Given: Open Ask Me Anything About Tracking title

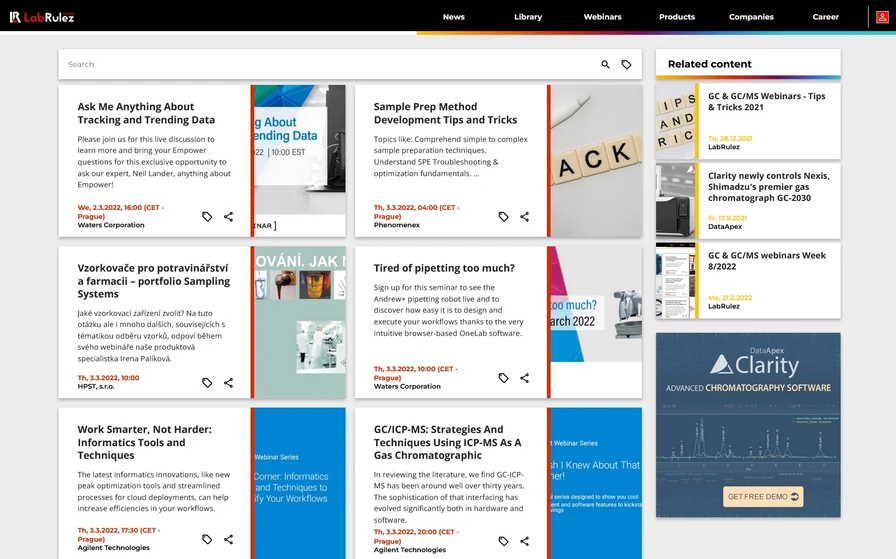Looking at the screenshot, I should (x=146, y=113).
